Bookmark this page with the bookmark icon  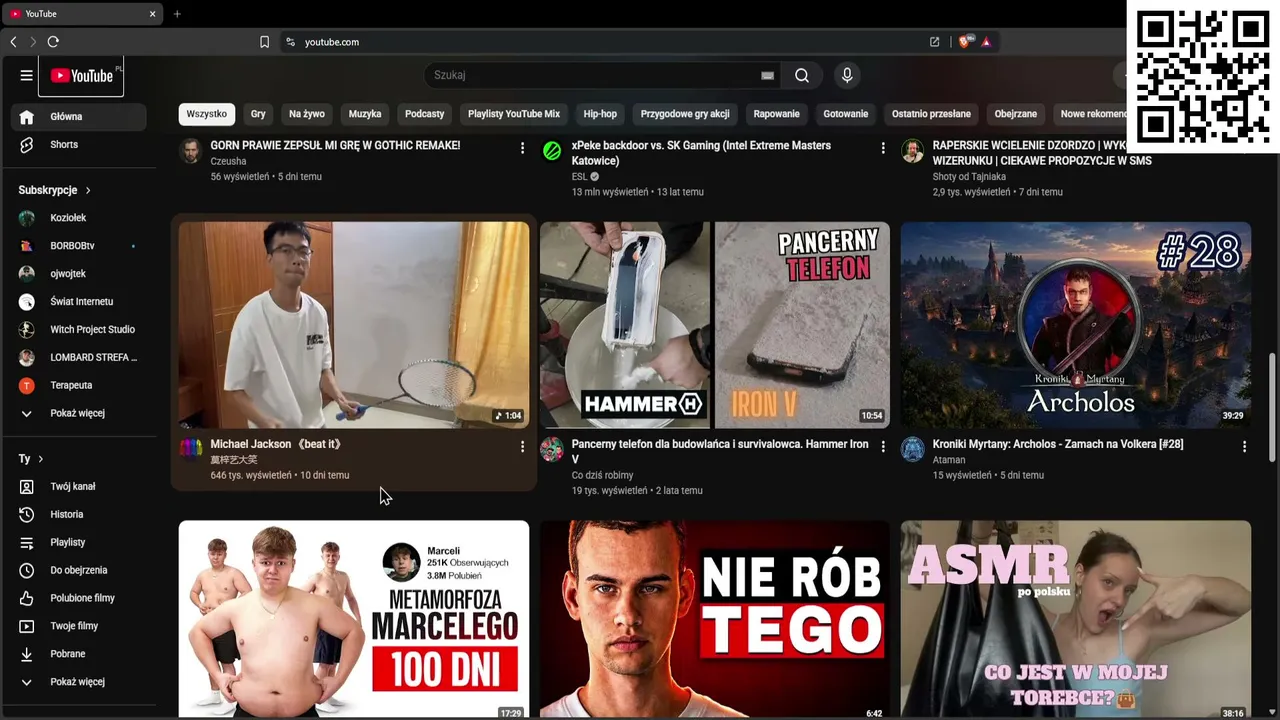[264, 42]
